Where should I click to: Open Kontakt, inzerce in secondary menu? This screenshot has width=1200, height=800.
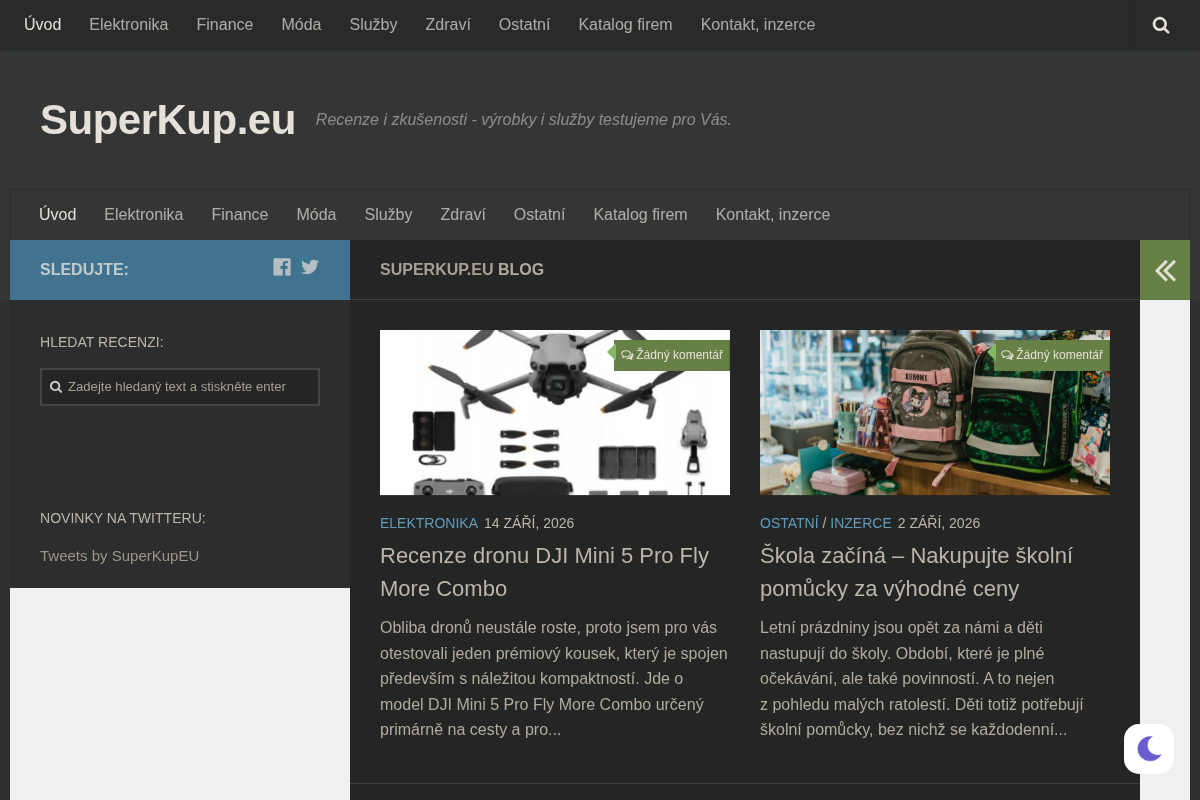pyautogui.click(x=773, y=215)
